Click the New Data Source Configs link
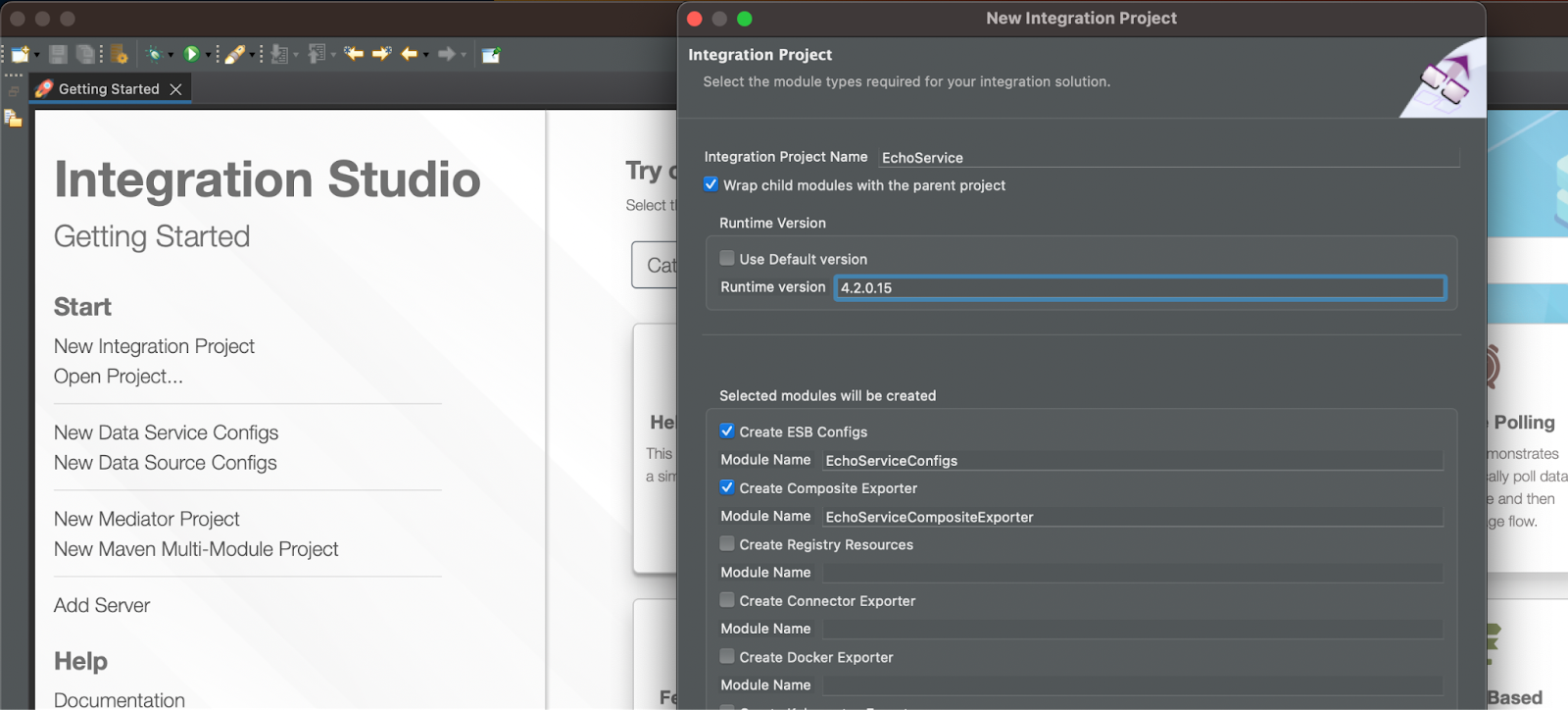The height and width of the screenshot is (710, 1568). pos(165,463)
